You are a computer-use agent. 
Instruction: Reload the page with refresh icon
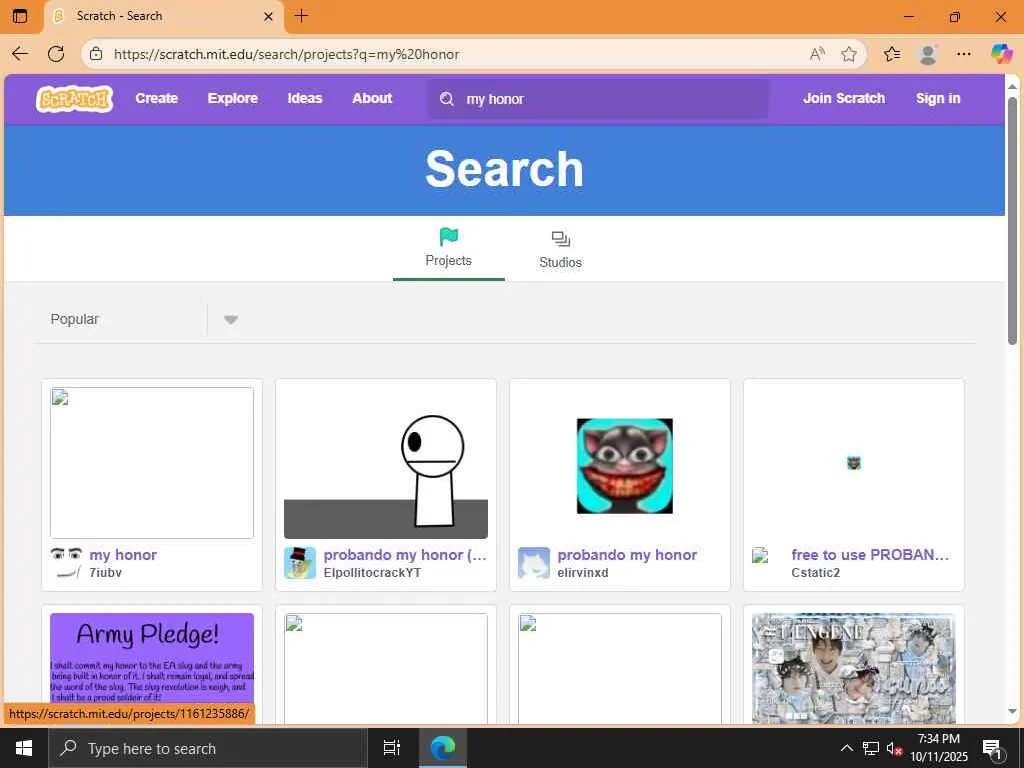(56, 54)
